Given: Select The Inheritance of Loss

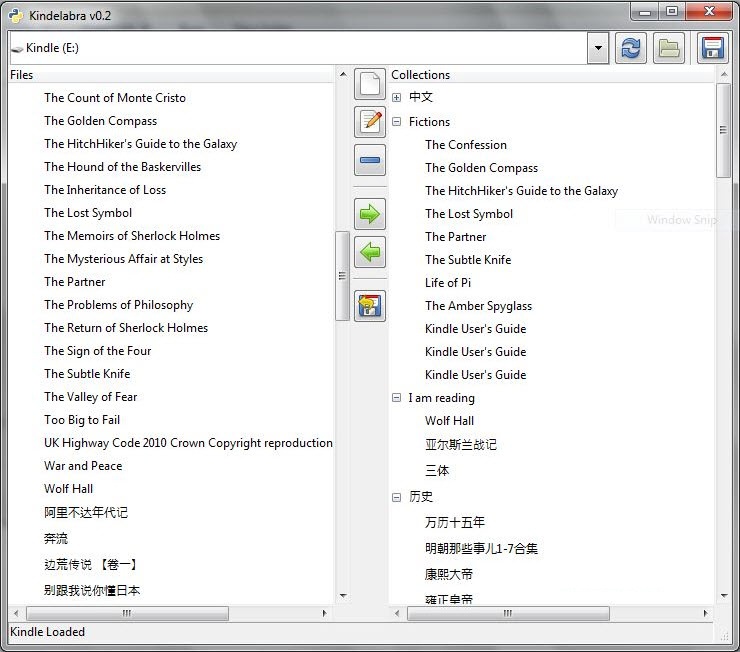Looking at the screenshot, I should [105, 190].
